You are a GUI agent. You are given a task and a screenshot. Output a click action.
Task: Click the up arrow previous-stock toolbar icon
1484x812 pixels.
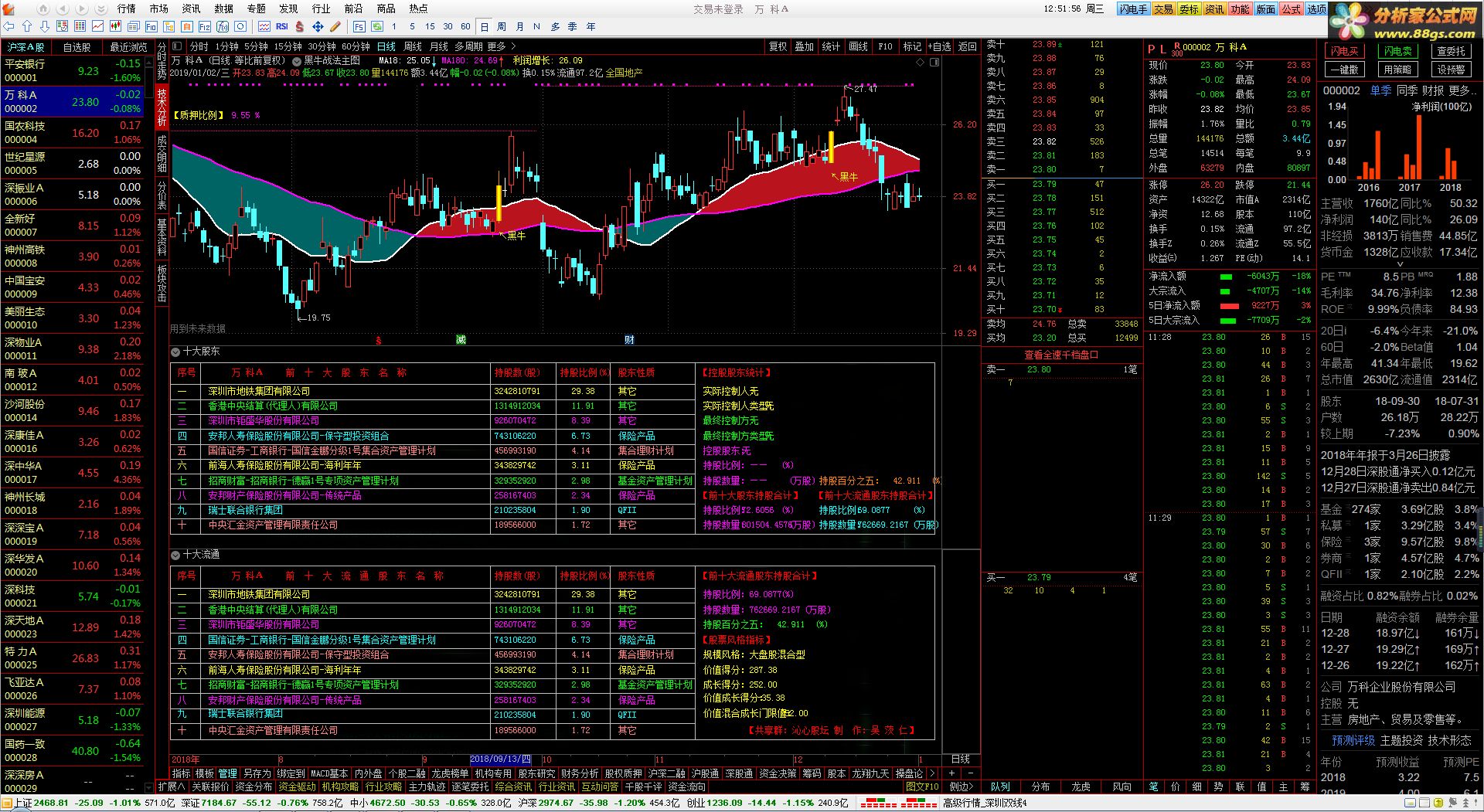pos(28,26)
